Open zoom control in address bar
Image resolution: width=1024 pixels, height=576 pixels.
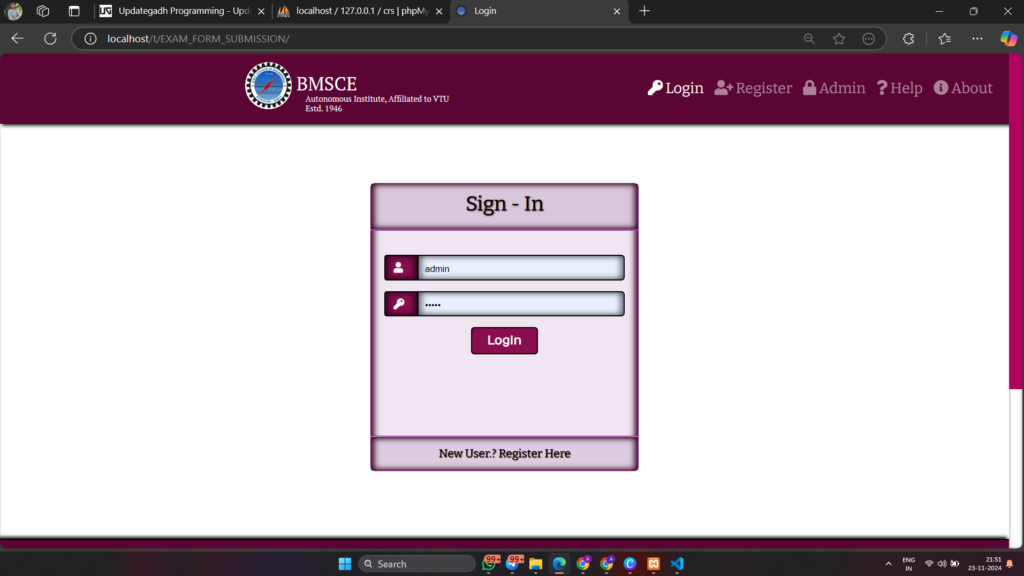coord(809,39)
